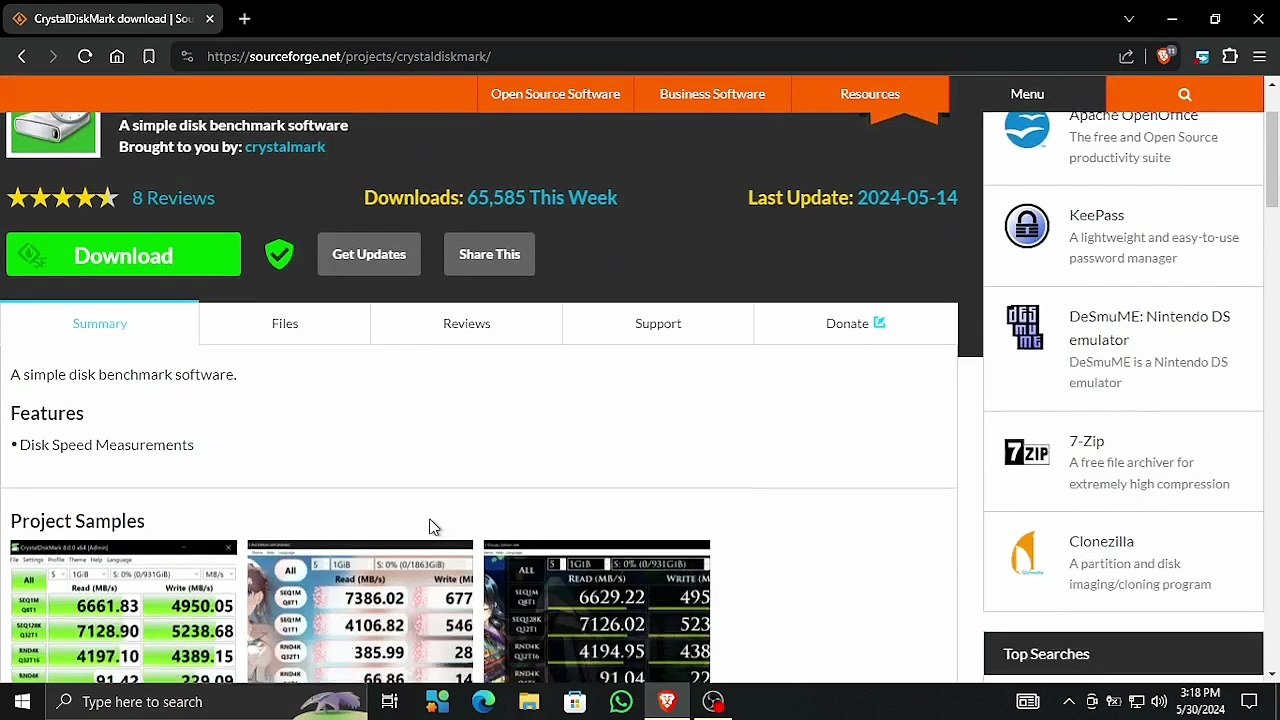The height and width of the screenshot is (720, 1280).
Task: Click the taskbar clock showing 3:18 PM
Action: (x=1199, y=702)
